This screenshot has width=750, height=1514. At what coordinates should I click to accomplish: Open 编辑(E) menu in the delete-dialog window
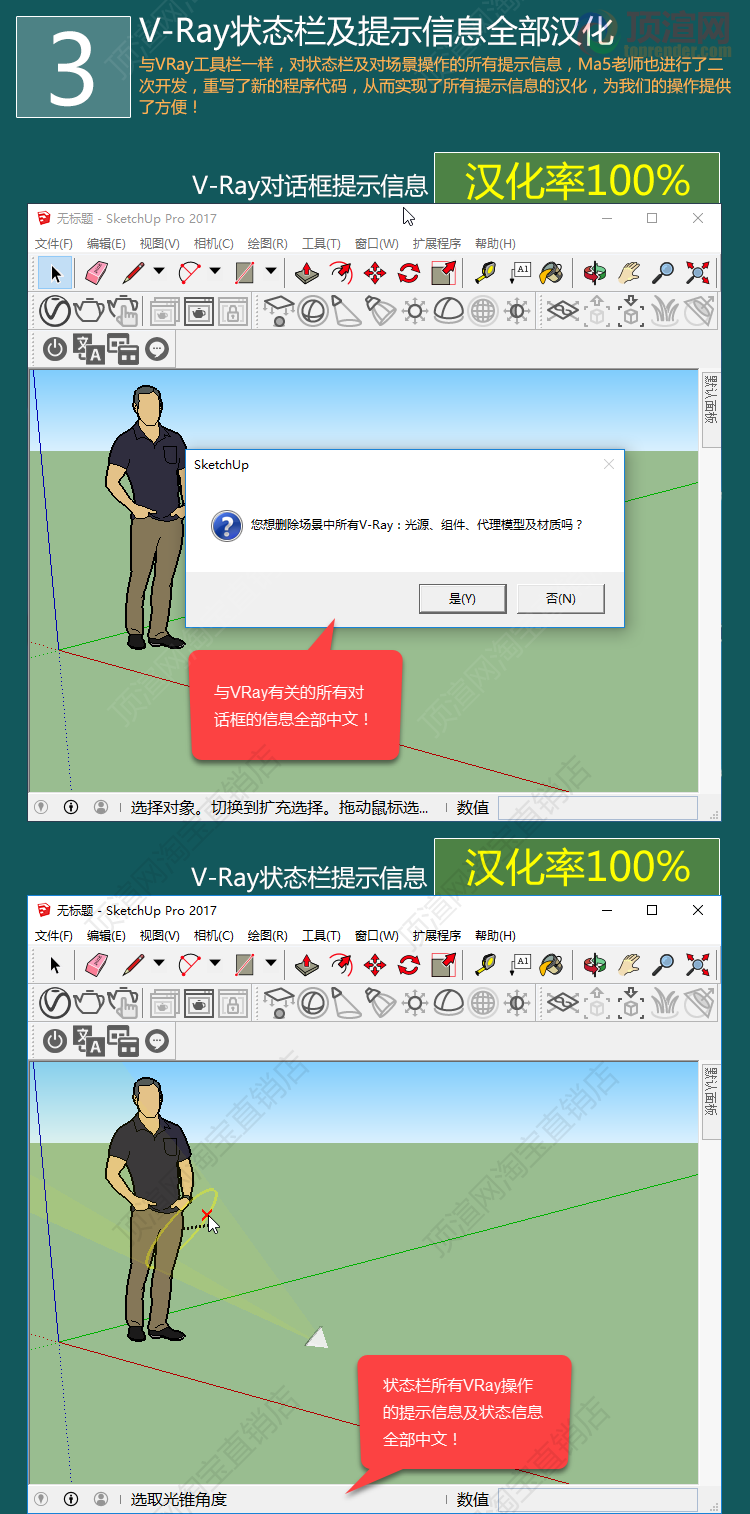[106, 243]
